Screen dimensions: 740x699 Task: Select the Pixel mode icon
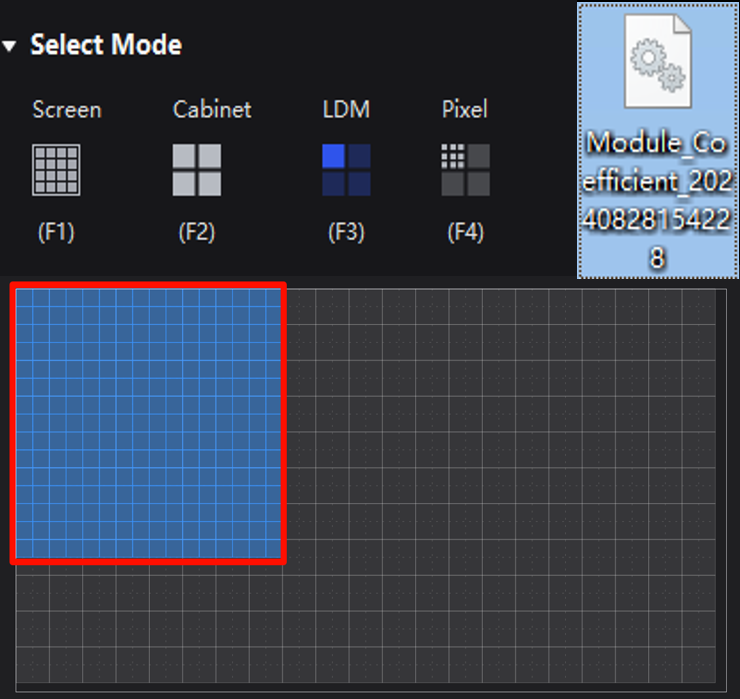click(x=465, y=169)
